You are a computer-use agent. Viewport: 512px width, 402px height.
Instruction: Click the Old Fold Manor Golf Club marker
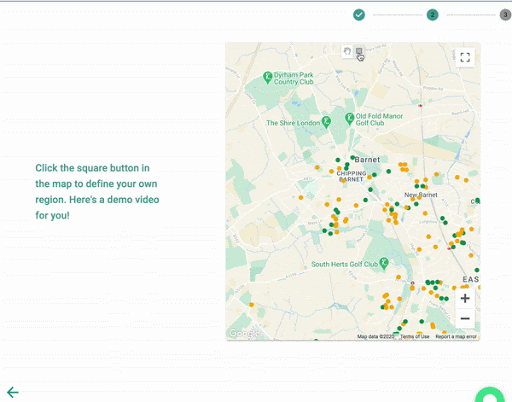[349, 118]
